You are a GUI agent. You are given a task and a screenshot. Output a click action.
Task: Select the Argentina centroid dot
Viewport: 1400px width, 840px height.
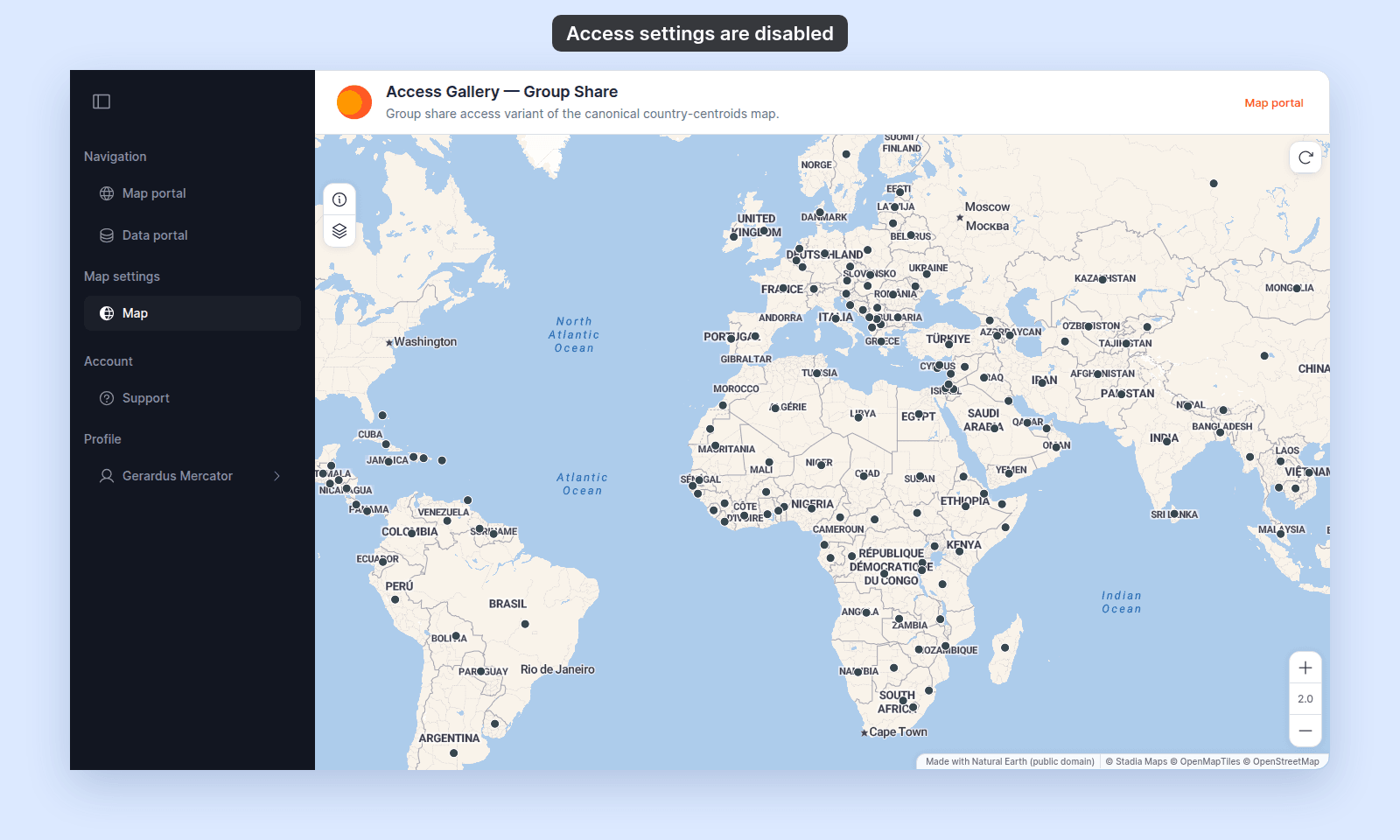click(x=453, y=753)
